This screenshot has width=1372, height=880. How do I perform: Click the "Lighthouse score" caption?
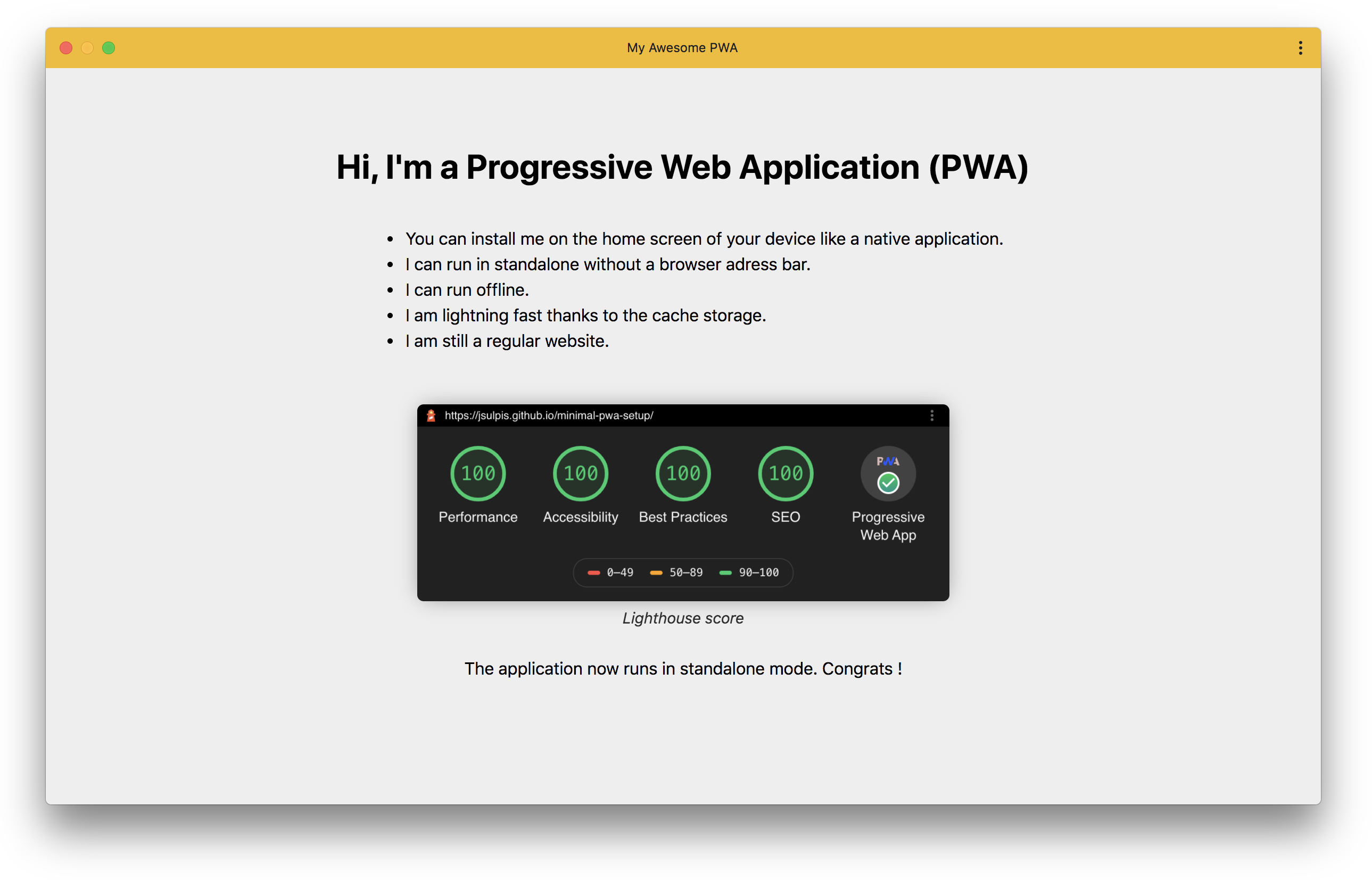click(x=683, y=618)
